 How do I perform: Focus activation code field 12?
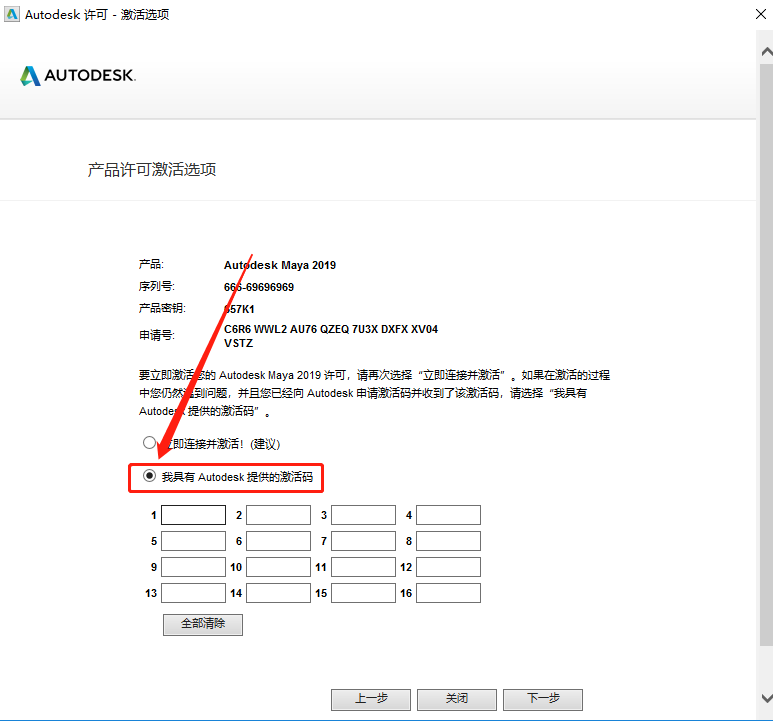click(x=448, y=567)
